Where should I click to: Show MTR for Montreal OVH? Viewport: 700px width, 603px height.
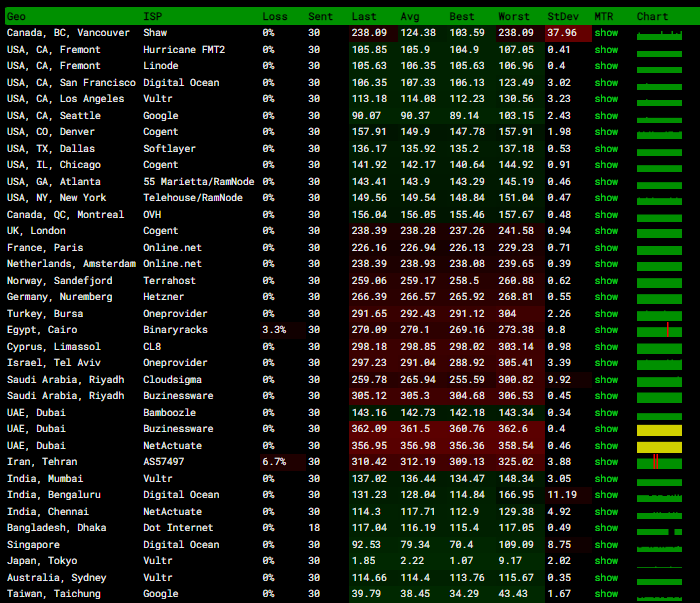coord(606,215)
